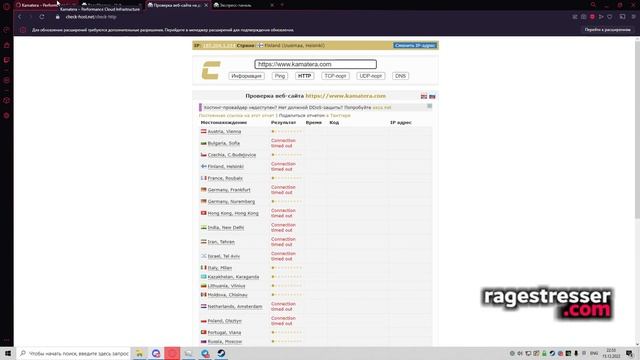This screenshot has height=360, width=640.
Task: Open Opera GX red taskbar icon
Action: click(172, 353)
